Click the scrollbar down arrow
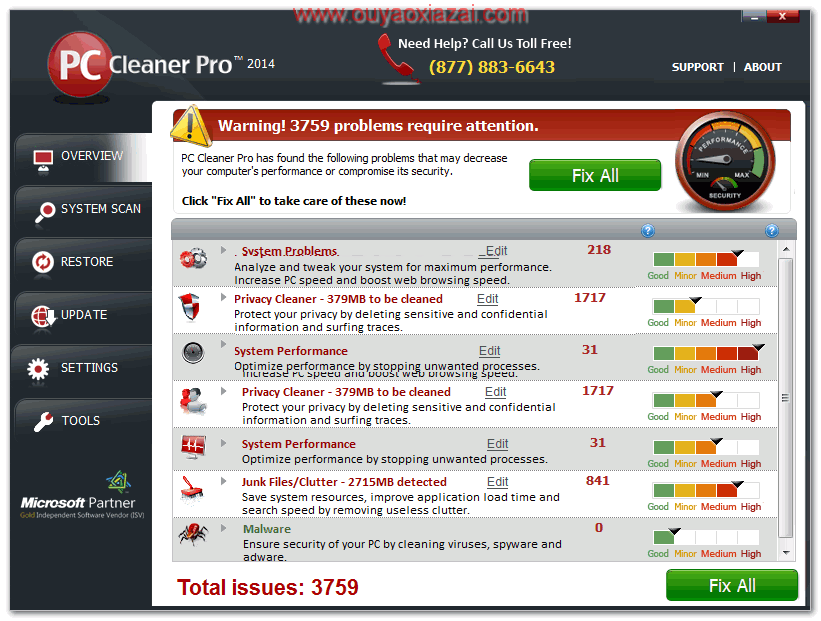The width and height of the screenshot is (821, 621). [x=786, y=553]
